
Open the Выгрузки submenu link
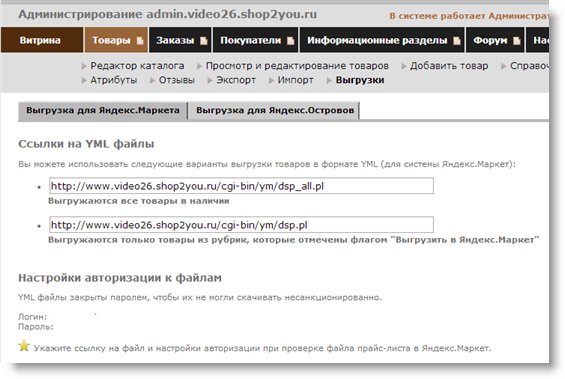[x=360, y=80]
